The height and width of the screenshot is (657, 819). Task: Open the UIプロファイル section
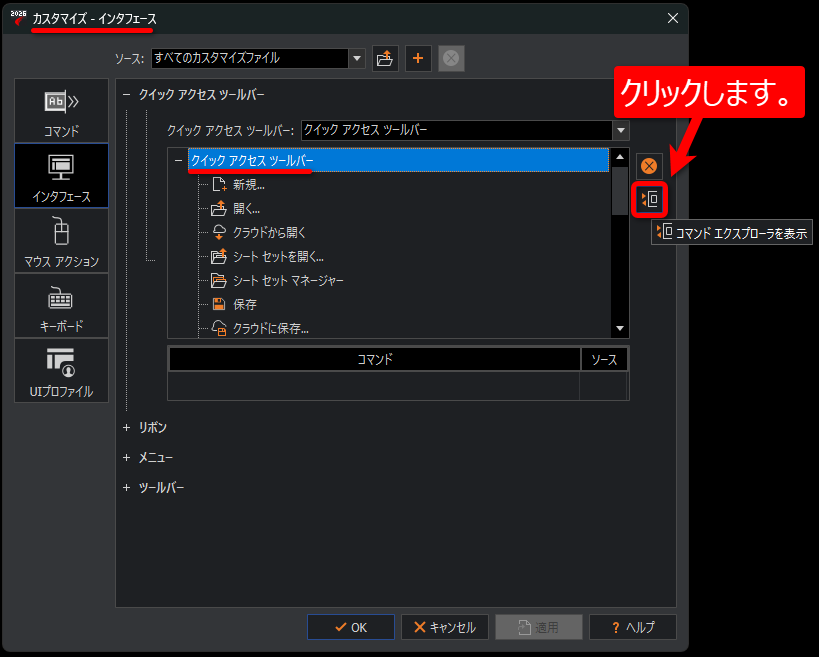tap(61, 370)
